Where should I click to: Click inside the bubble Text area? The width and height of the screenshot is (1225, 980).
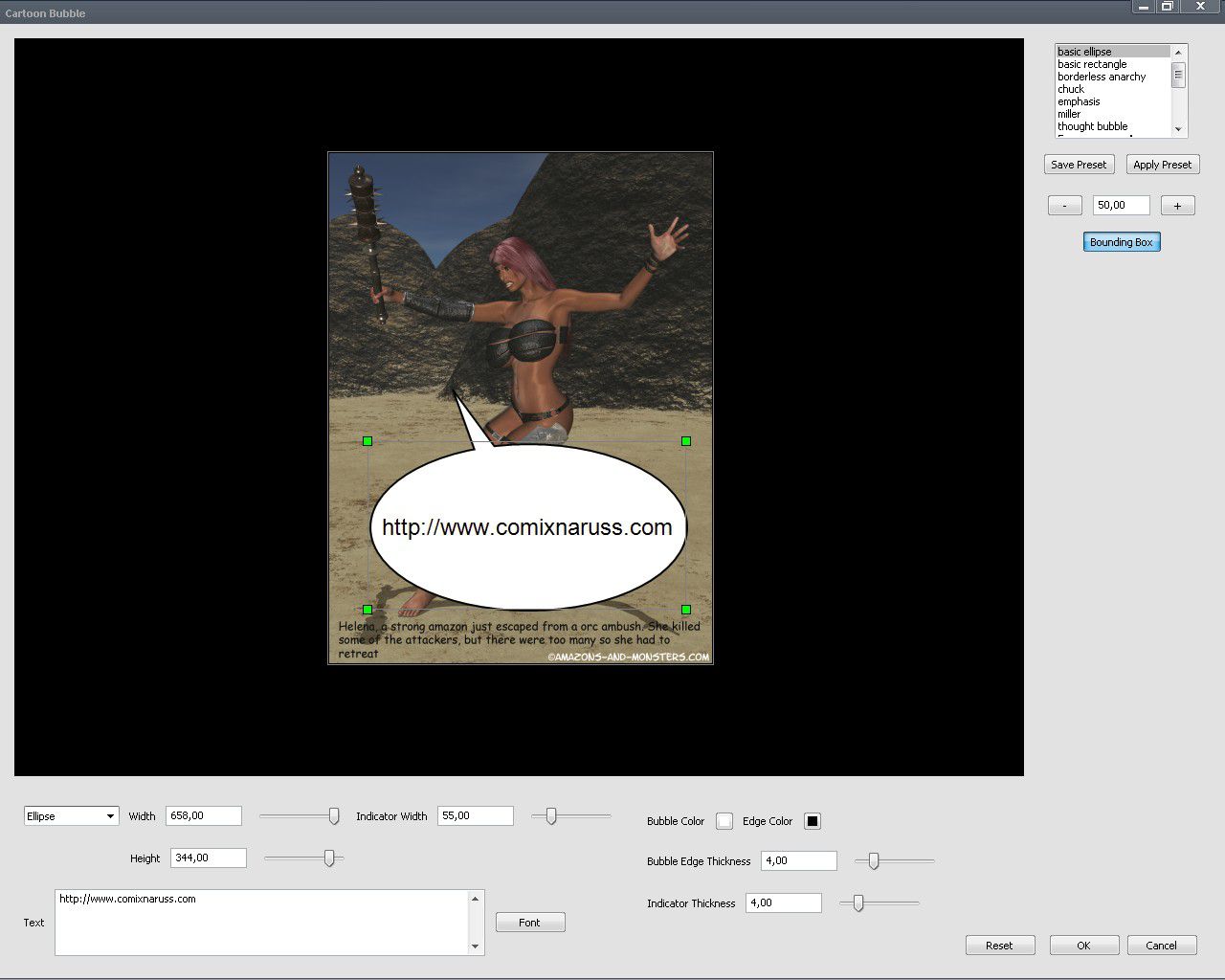tap(262, 923)
